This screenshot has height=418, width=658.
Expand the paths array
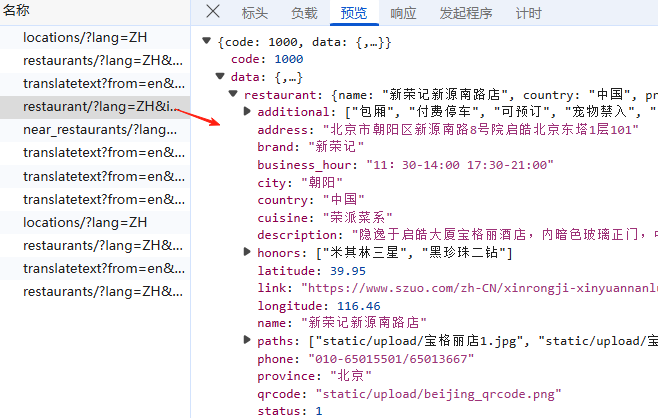coord(247,340)
